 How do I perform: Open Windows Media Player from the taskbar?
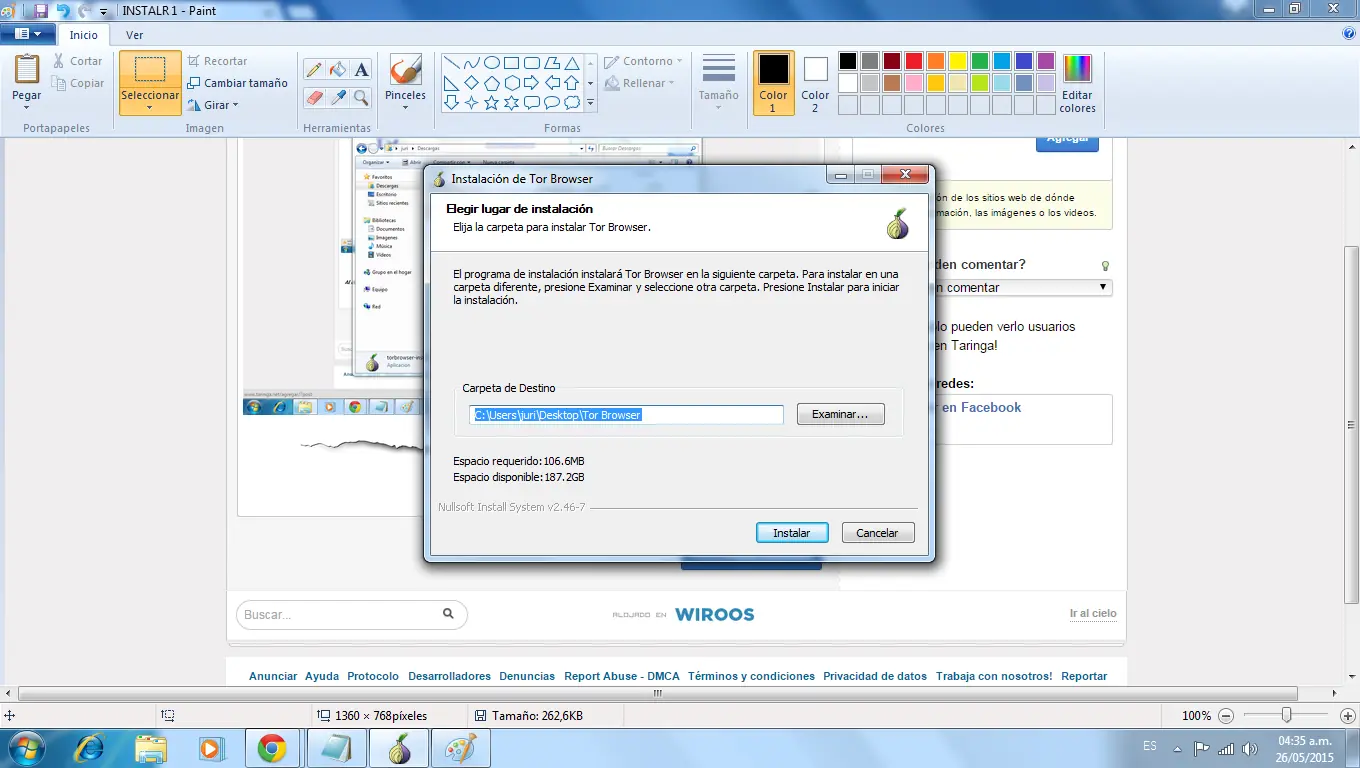211,748
